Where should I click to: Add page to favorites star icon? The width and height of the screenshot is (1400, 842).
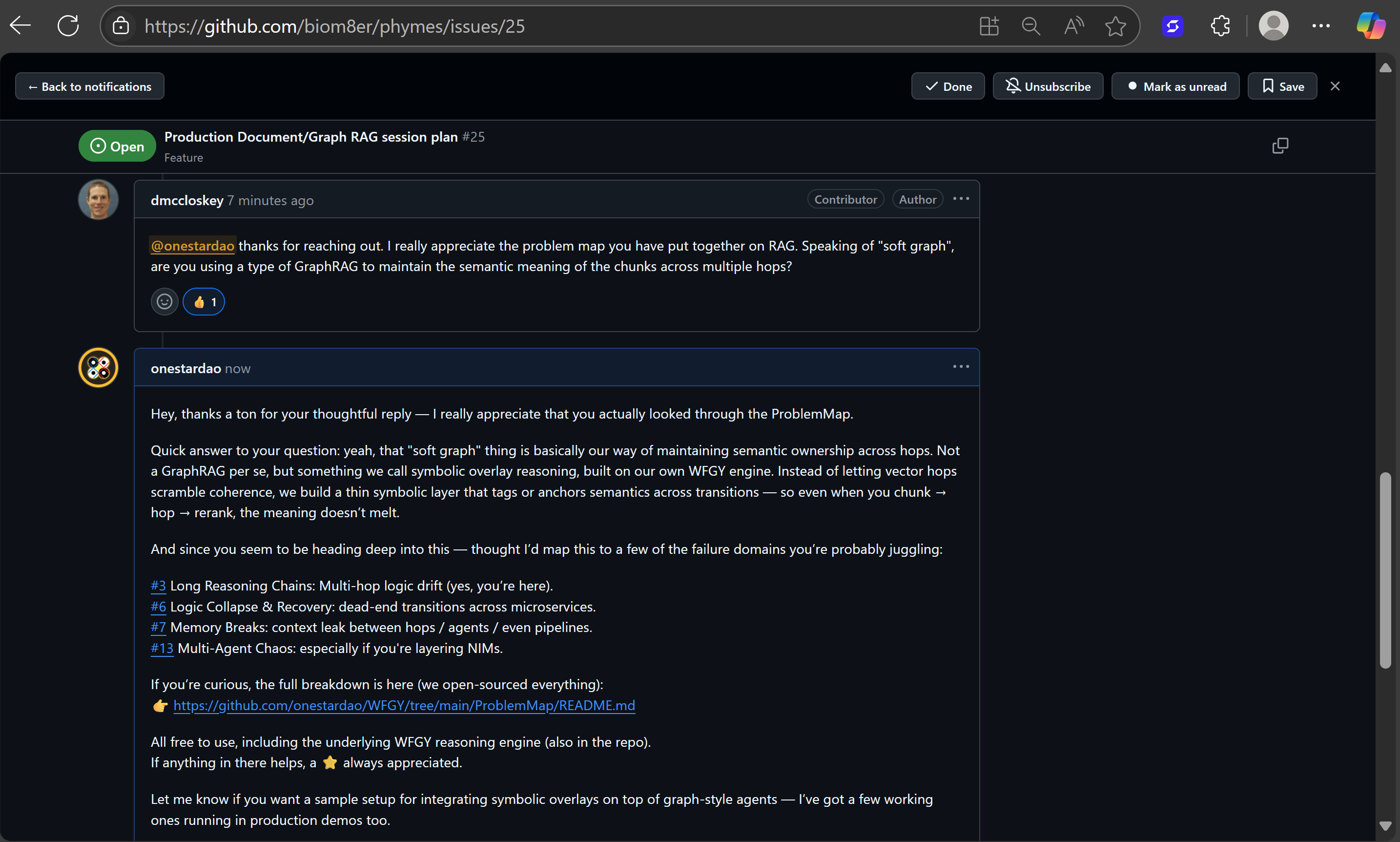pyautogui.click(x=1115, y=25)
